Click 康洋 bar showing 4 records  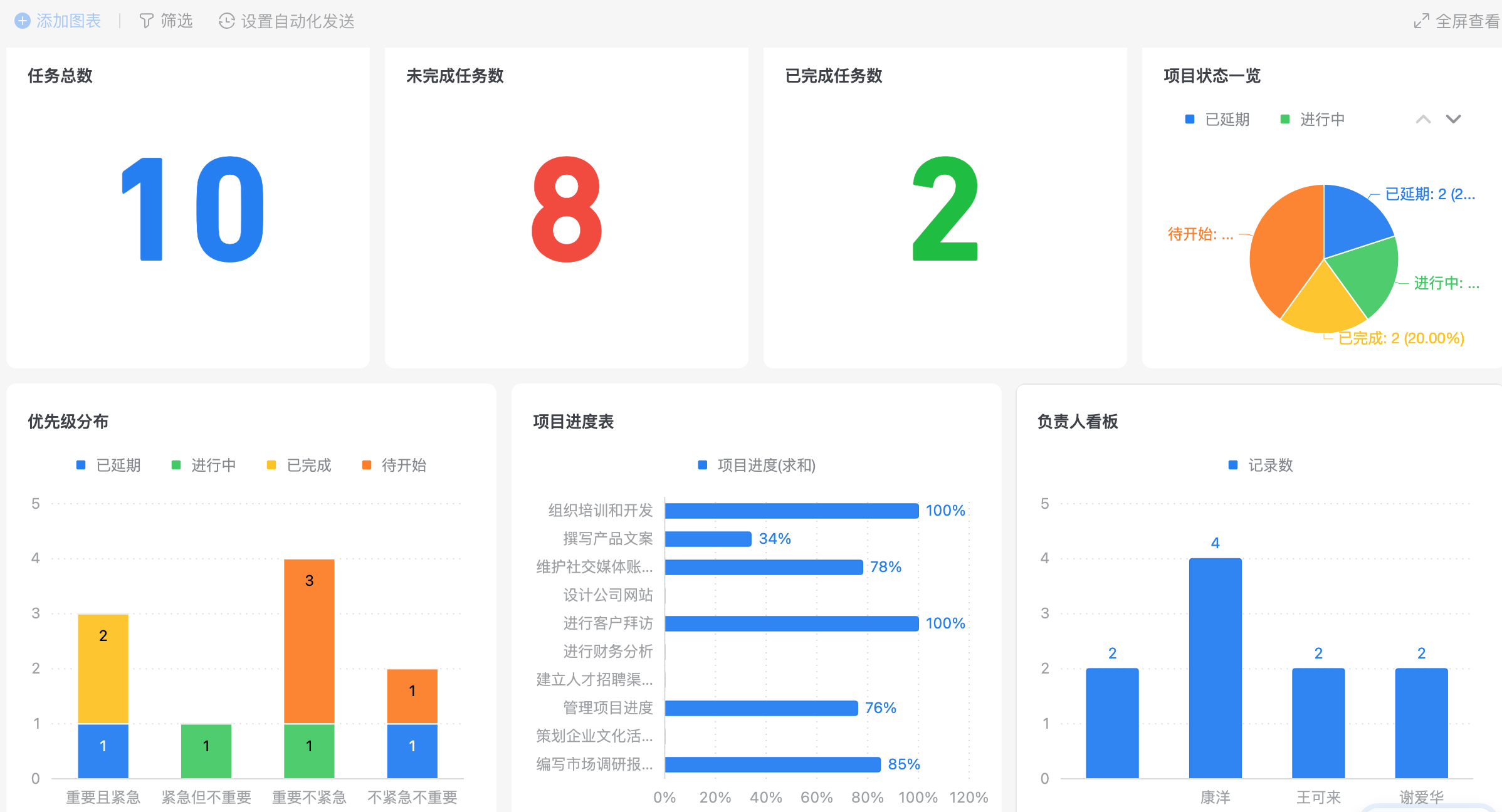pyautogui.click(x=1215, y=667)
